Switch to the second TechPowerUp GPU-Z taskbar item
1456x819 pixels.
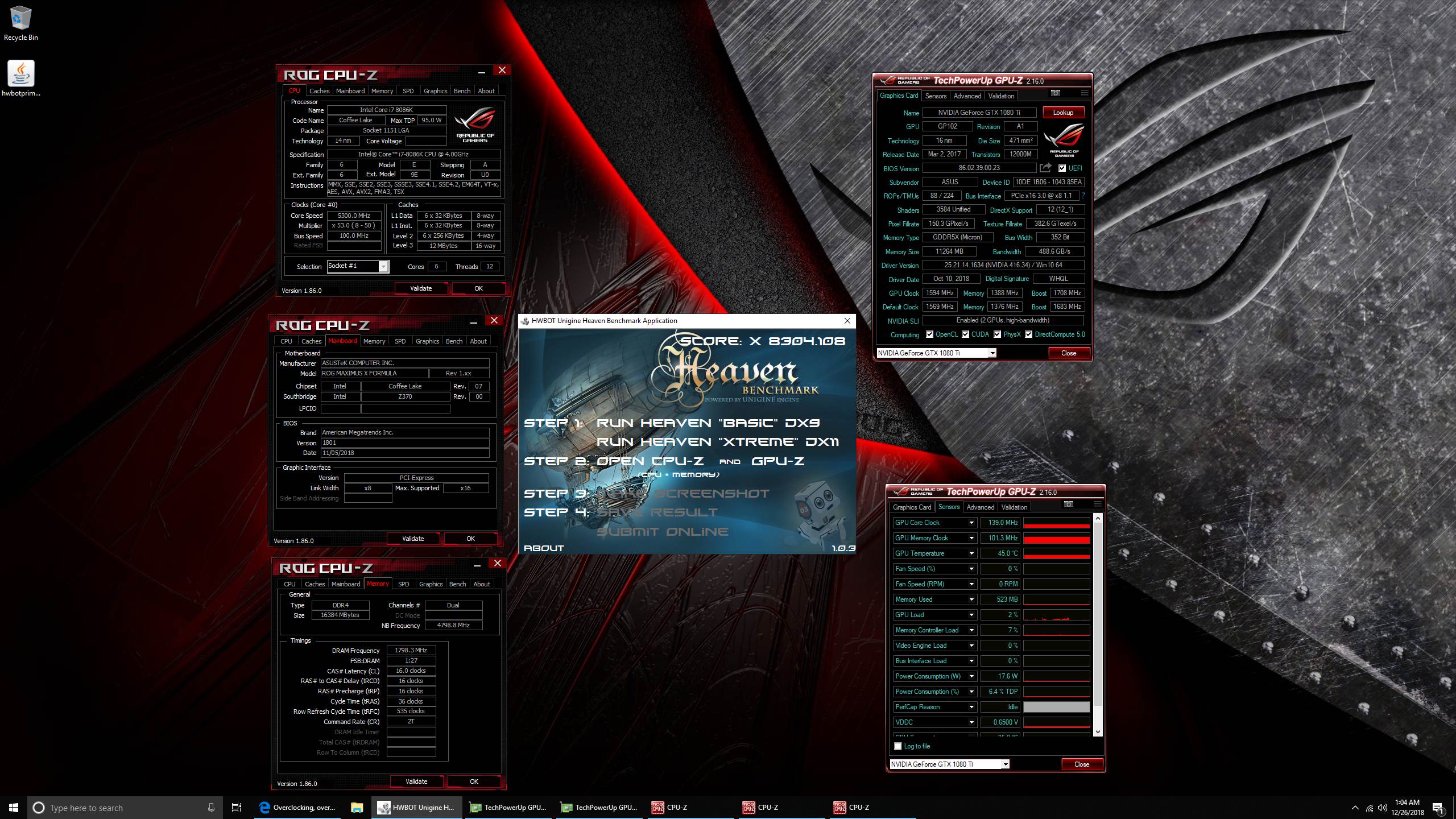pos(599,808)
